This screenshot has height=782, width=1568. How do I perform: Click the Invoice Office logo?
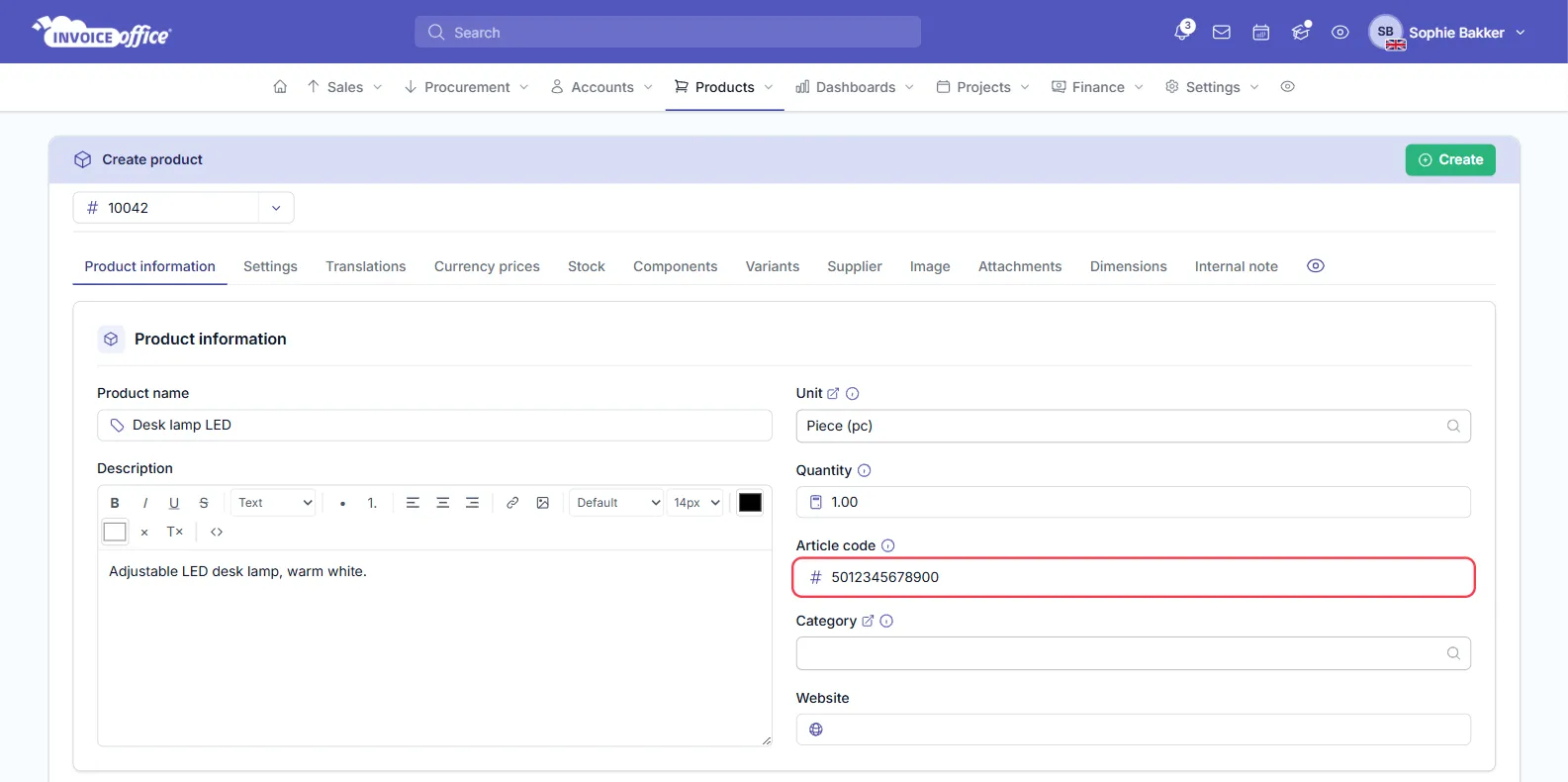pos(103,32)
